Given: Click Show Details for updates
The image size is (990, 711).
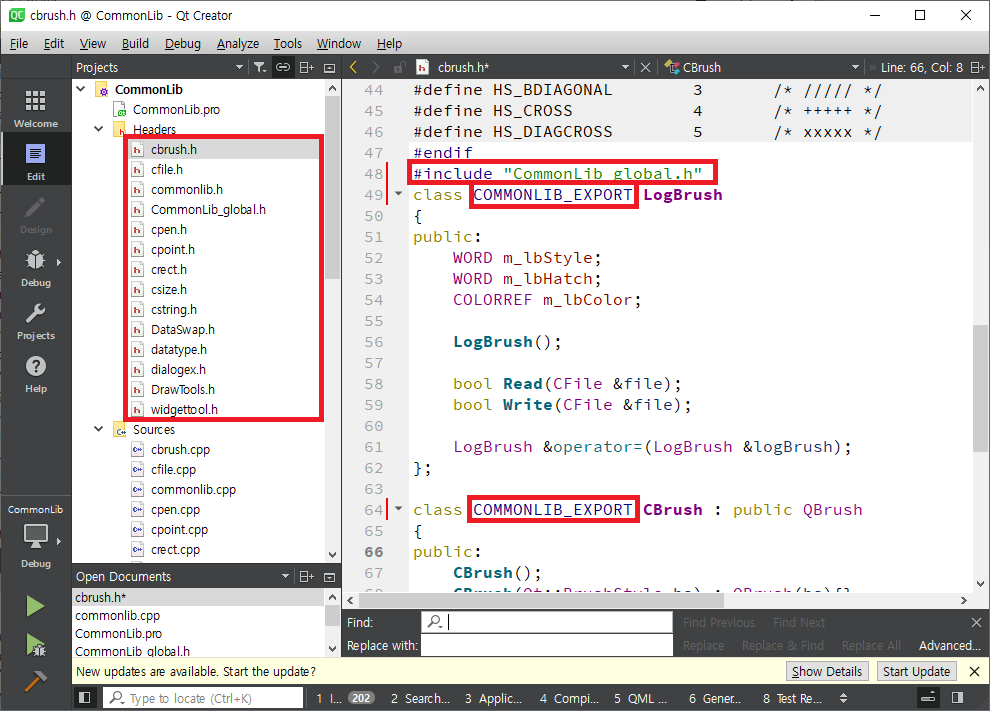Looking at the screenshot, I should [826, 671].
